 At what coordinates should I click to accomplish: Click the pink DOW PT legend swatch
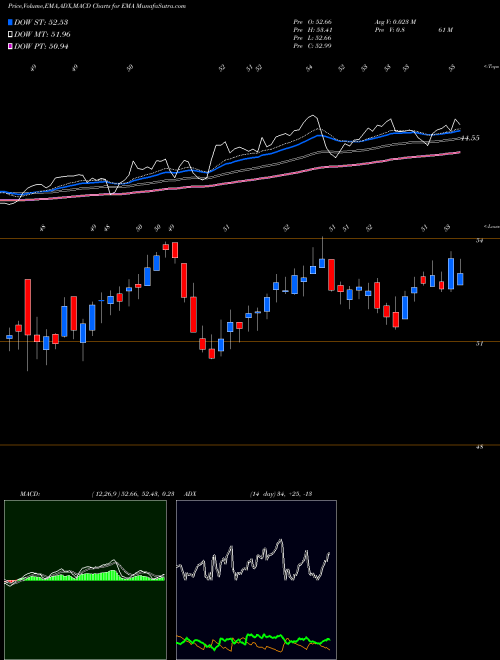pos(10,46)
